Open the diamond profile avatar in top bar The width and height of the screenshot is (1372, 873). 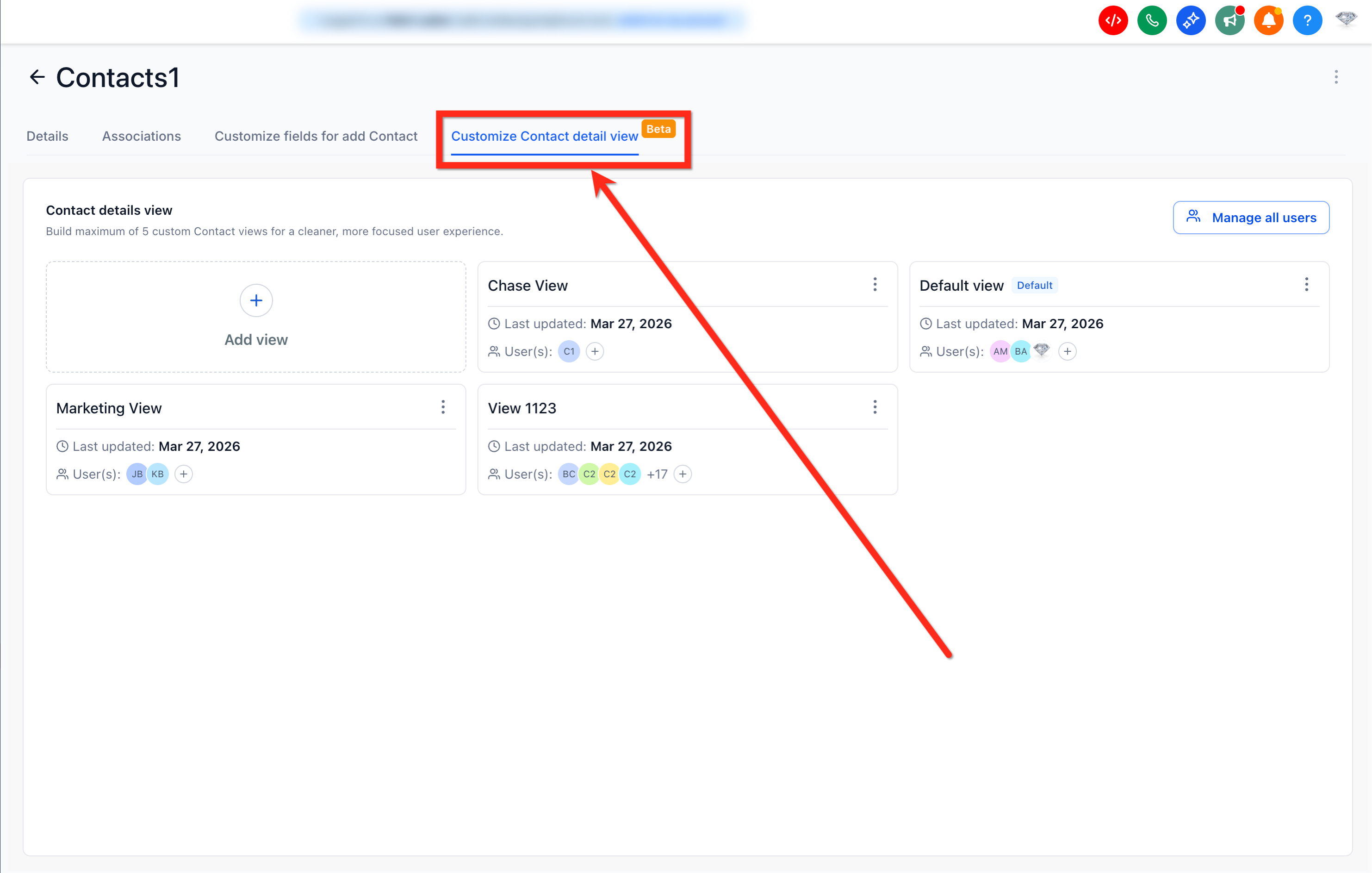[1346, 19]
